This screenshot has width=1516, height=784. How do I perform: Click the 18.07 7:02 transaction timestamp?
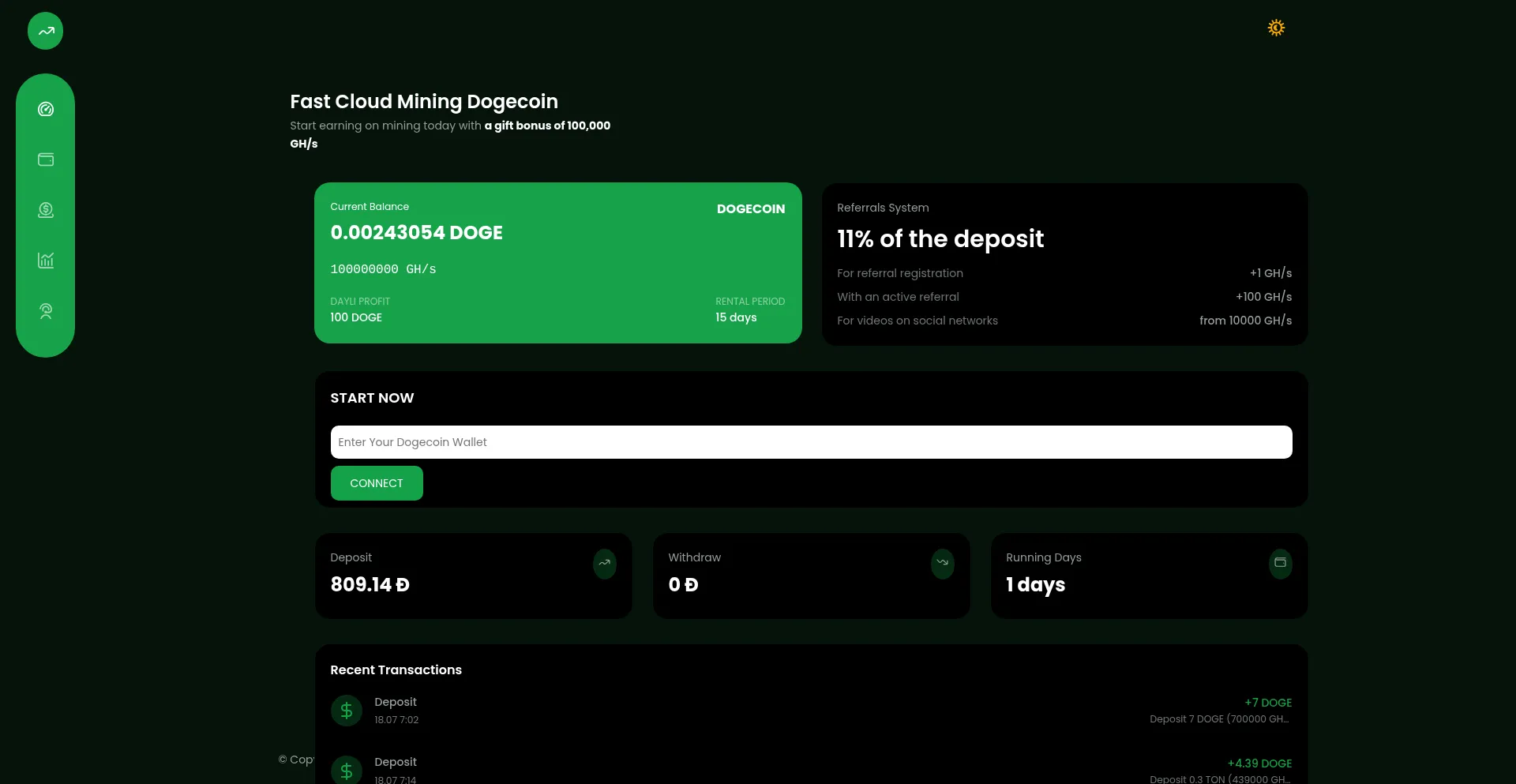[396, 720]
